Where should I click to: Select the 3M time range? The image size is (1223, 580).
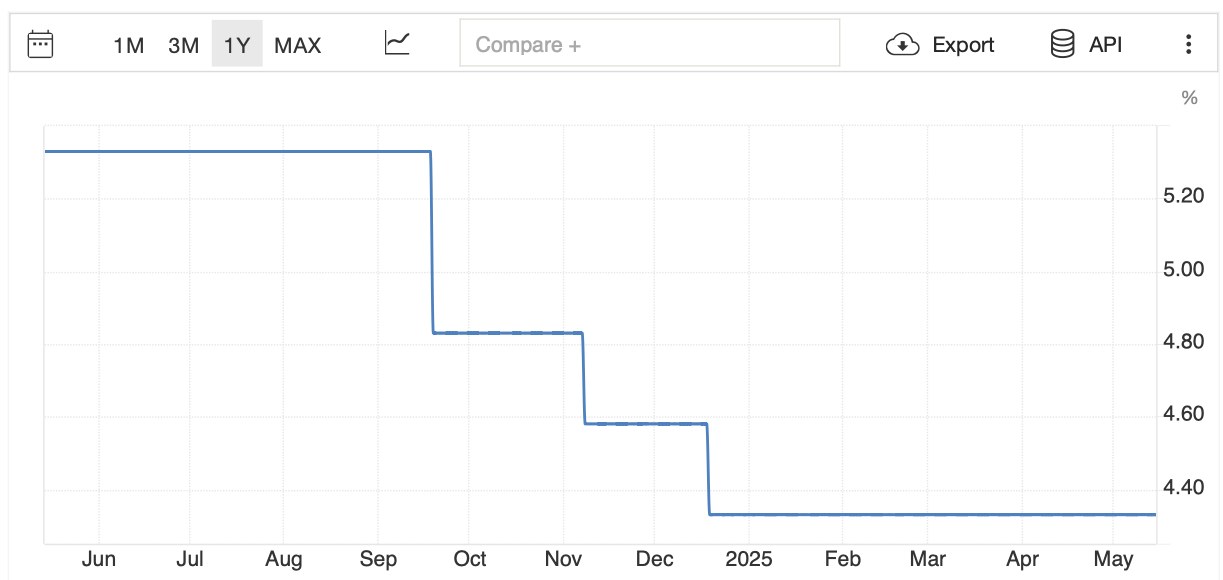(183, 45)
